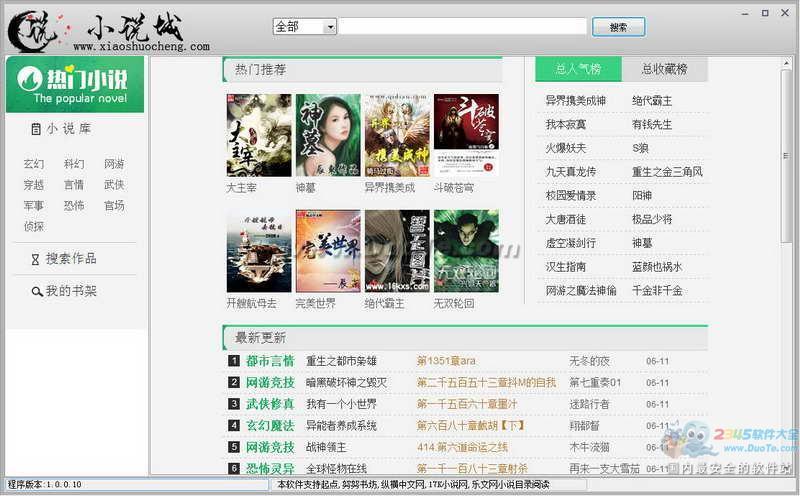The image size is (800, 496).
Task: Open ranking entry 汉生指南
Action: (566, 267)
